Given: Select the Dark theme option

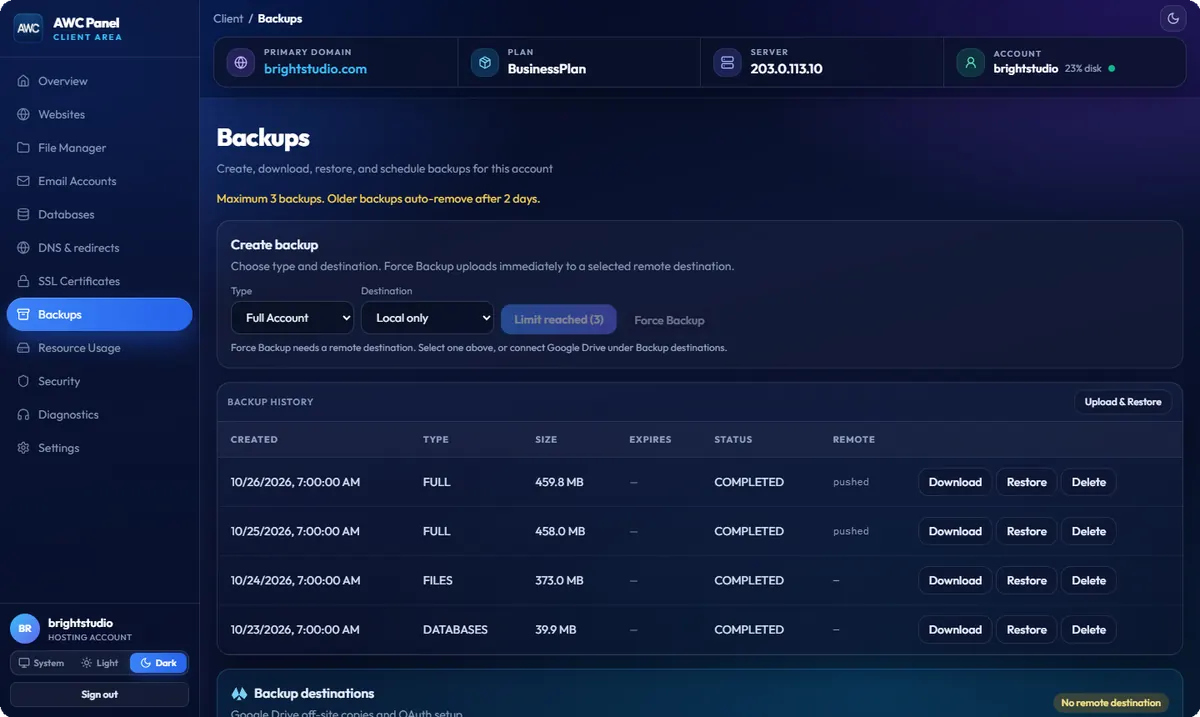Looking at the screenshot, I should point(158,663).
